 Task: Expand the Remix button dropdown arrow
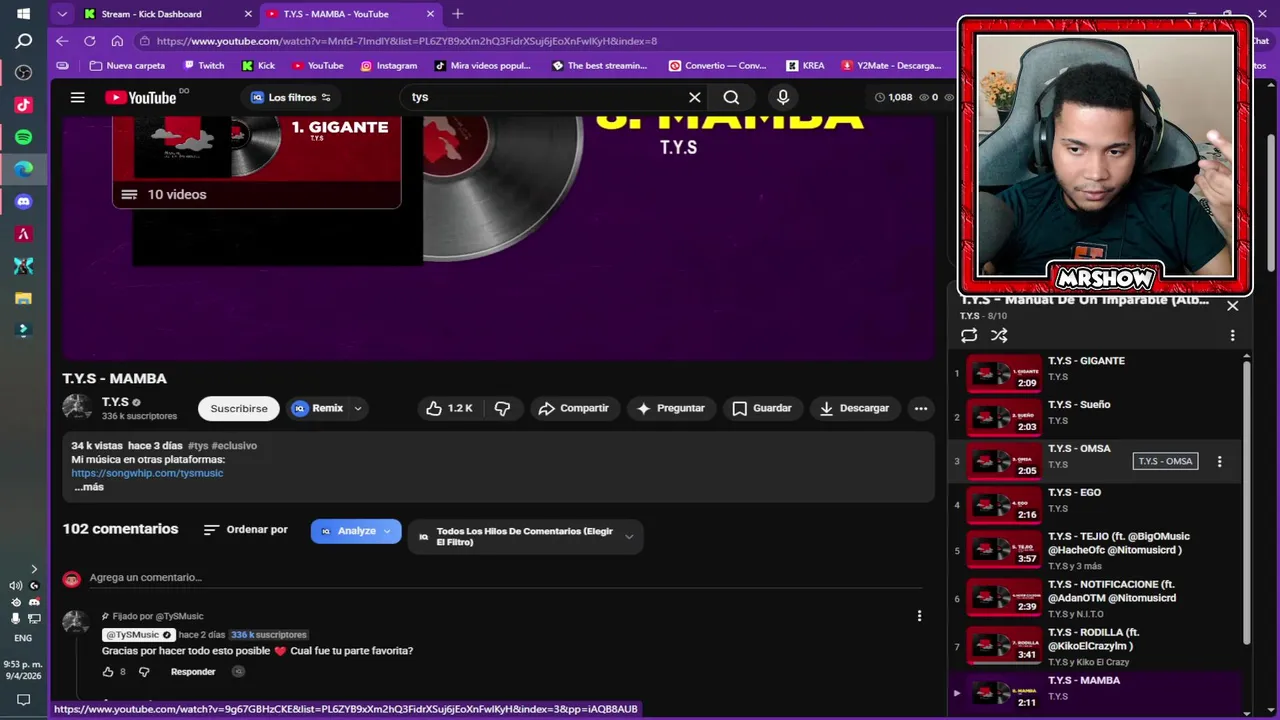coord(357,408)
